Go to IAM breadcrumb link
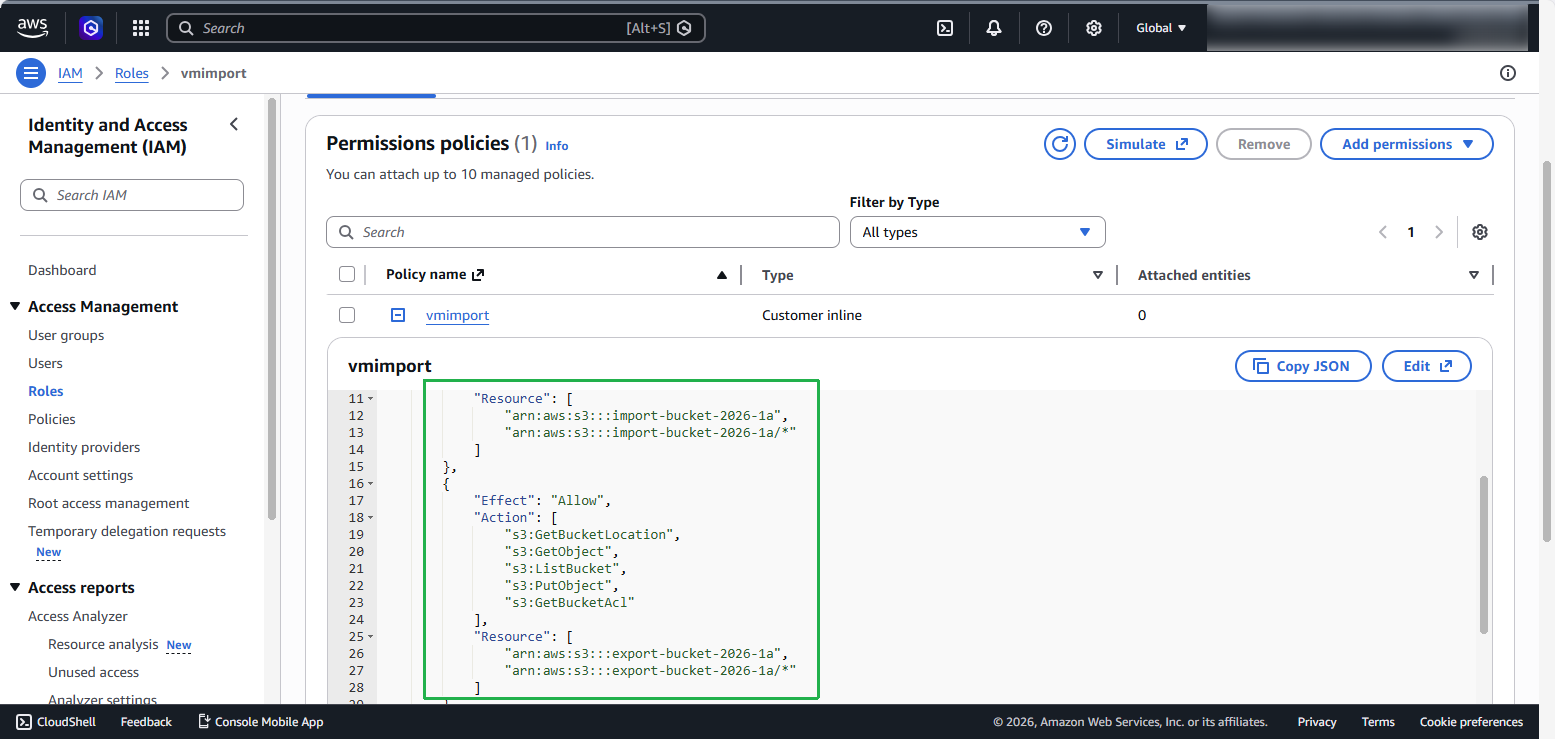This screenshot has width=1555, height=739. 70,73
